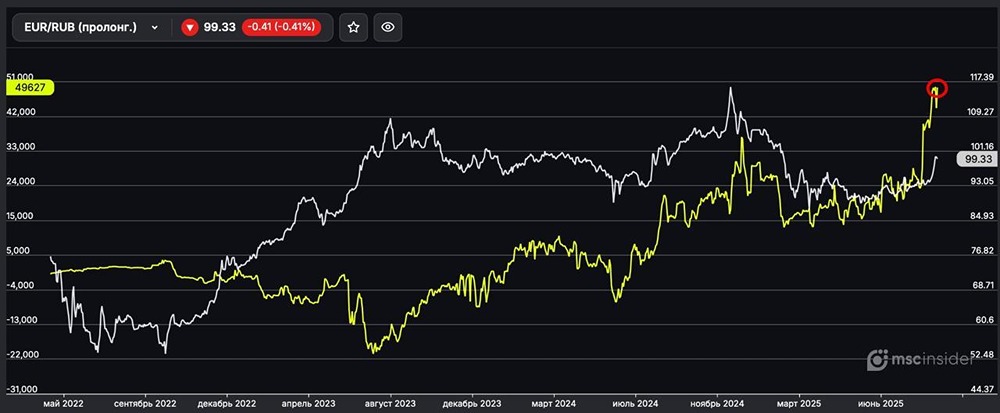Click the -0.41 (-0.41%) change badge
The width and height of the screenshot is (1000, 413).
[x=281, y=27]
